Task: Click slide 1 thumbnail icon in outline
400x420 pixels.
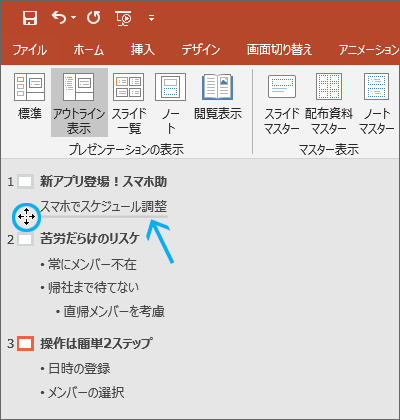Action: point(26,182)
